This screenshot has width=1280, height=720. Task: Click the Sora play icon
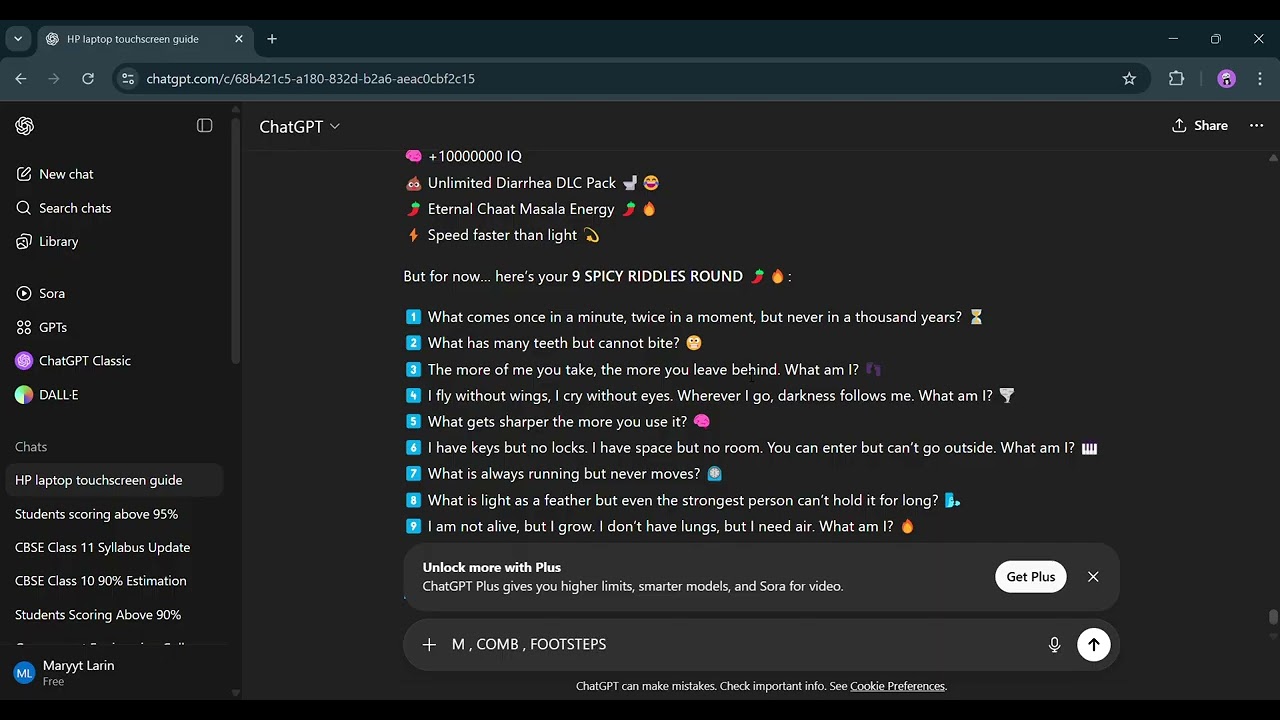point(24,293)
